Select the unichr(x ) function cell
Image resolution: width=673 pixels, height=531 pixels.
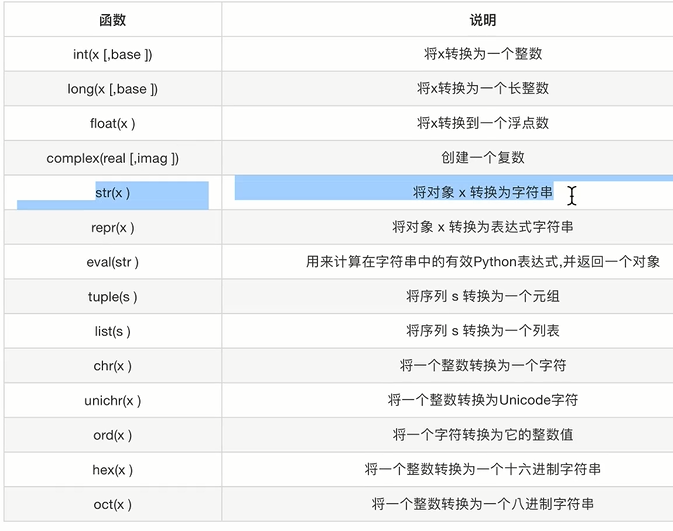[x=112, y=401]
